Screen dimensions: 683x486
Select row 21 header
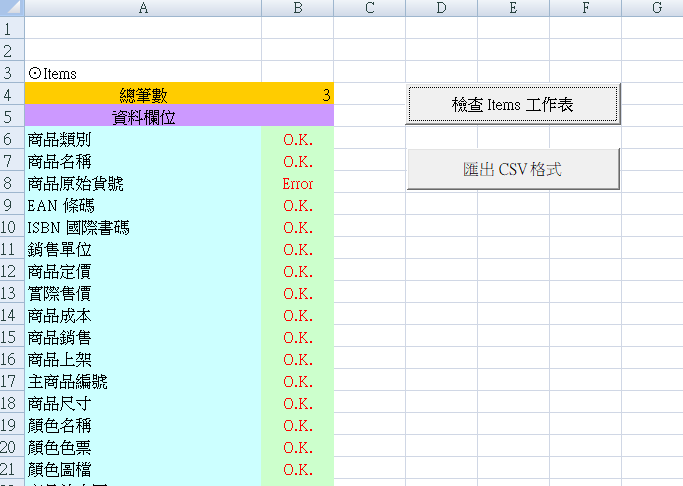pos(12,468)
